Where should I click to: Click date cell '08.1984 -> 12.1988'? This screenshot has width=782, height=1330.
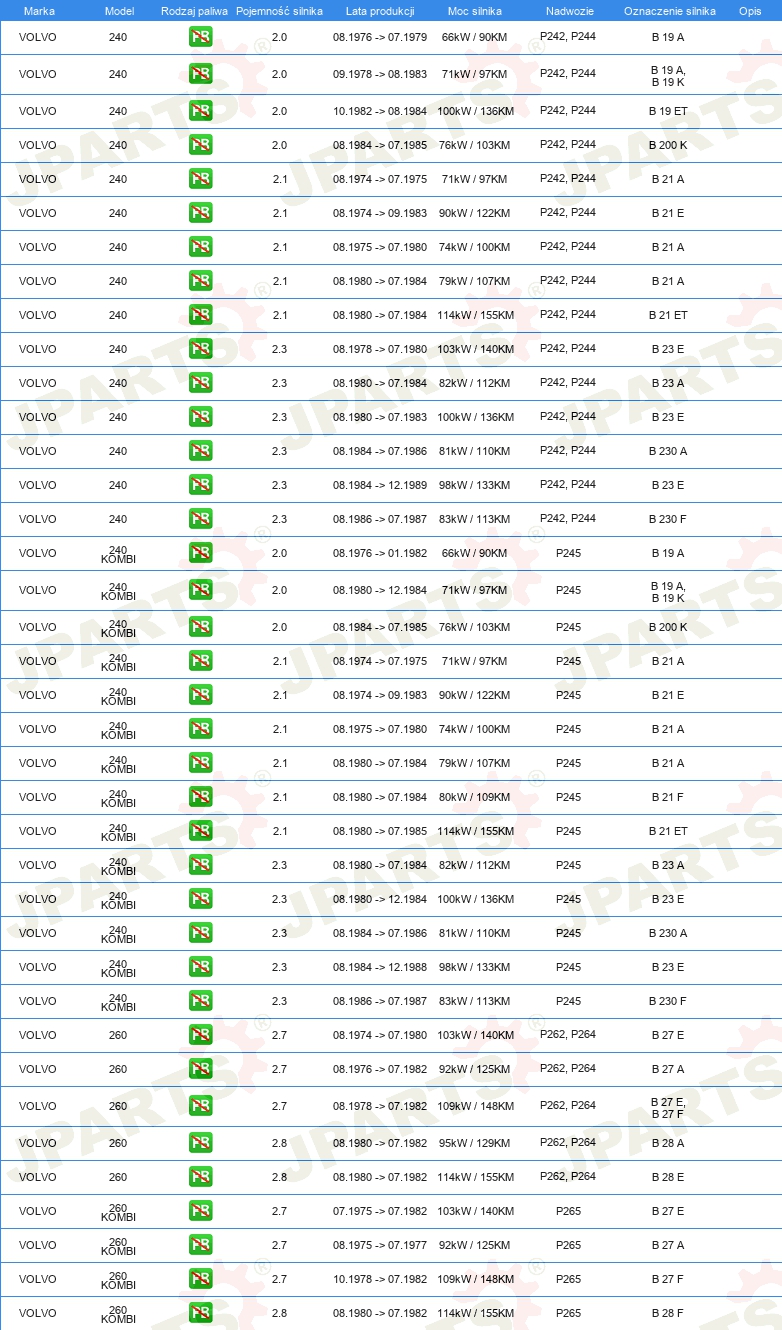(380, 967)
